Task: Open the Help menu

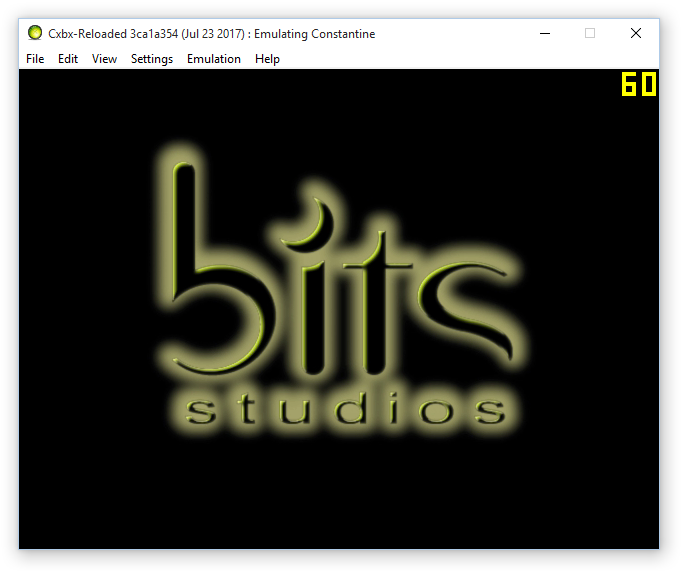Action: [267, 59]
